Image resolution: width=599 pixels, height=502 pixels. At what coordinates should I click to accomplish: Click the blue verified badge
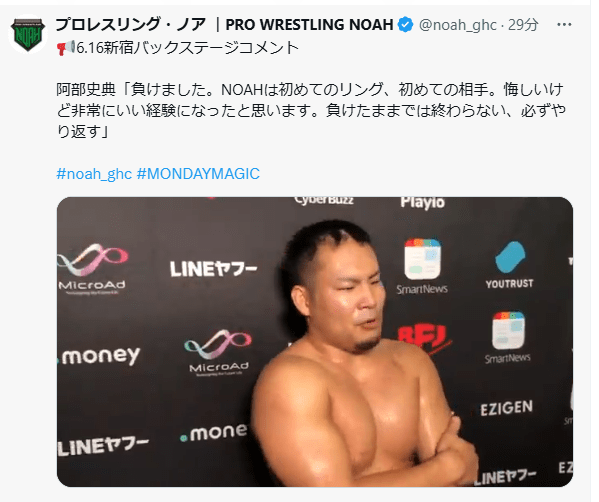[405, 25]
